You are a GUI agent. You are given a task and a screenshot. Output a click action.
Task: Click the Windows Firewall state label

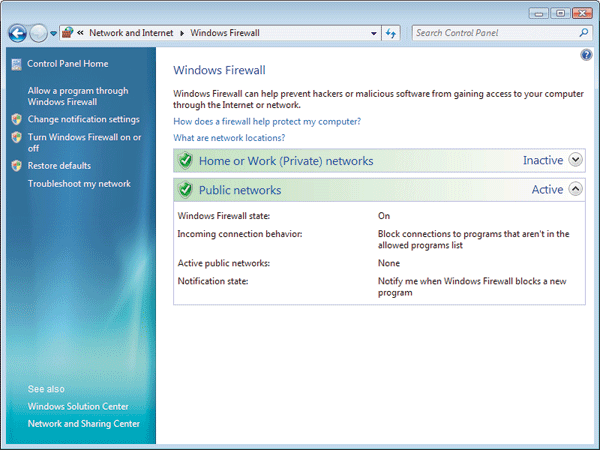pyautogui.click(x=224, y=216)
